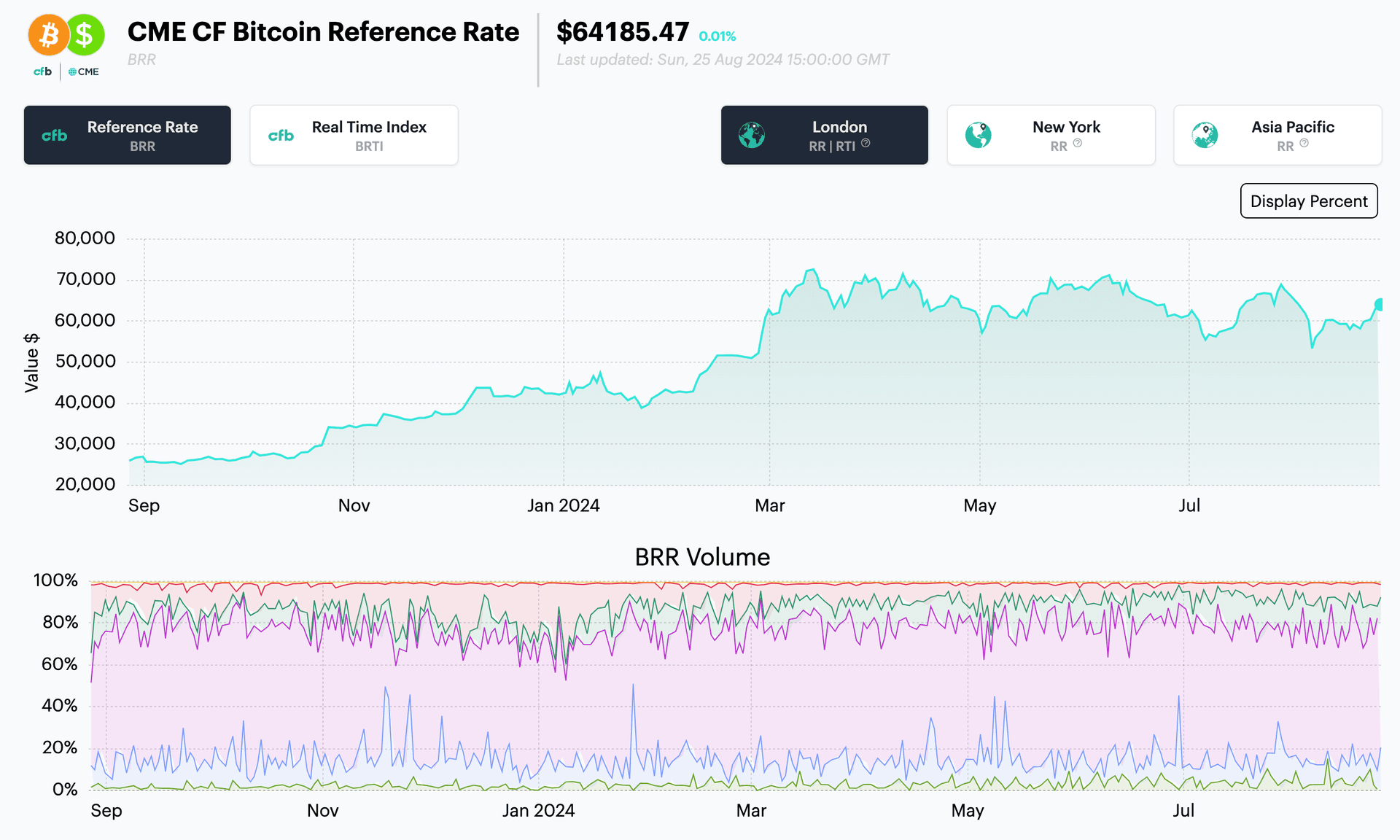Click the latest price marker dot
This screenshot has width=1400, height=840.
1379,305
